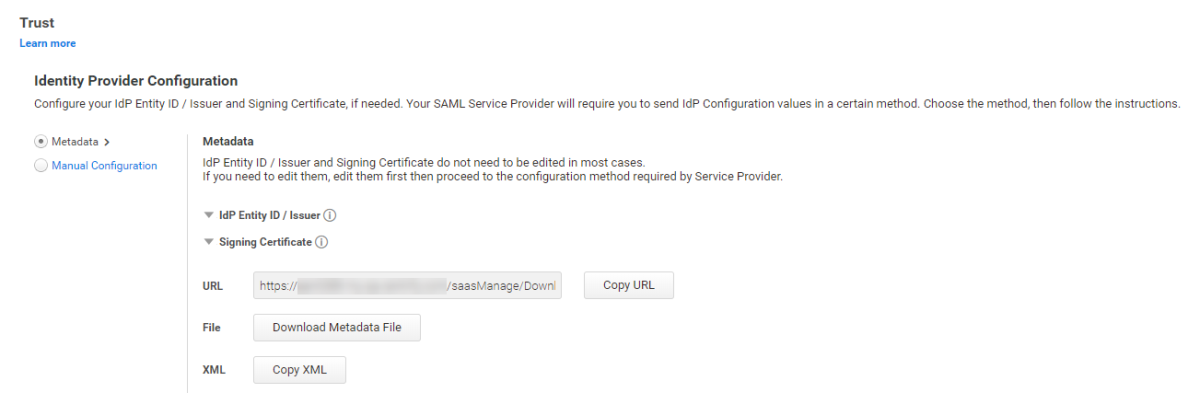
Task: Click the bold Metadata heading in the panel
Action: coord(228,142)
